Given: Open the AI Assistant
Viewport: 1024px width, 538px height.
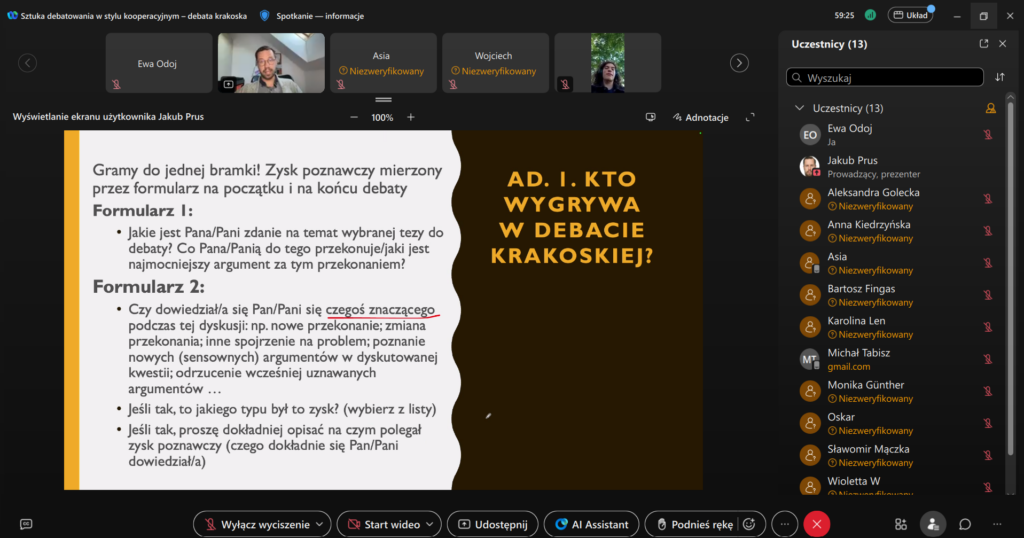Looking at the screenshot, I should click(592, 524).
